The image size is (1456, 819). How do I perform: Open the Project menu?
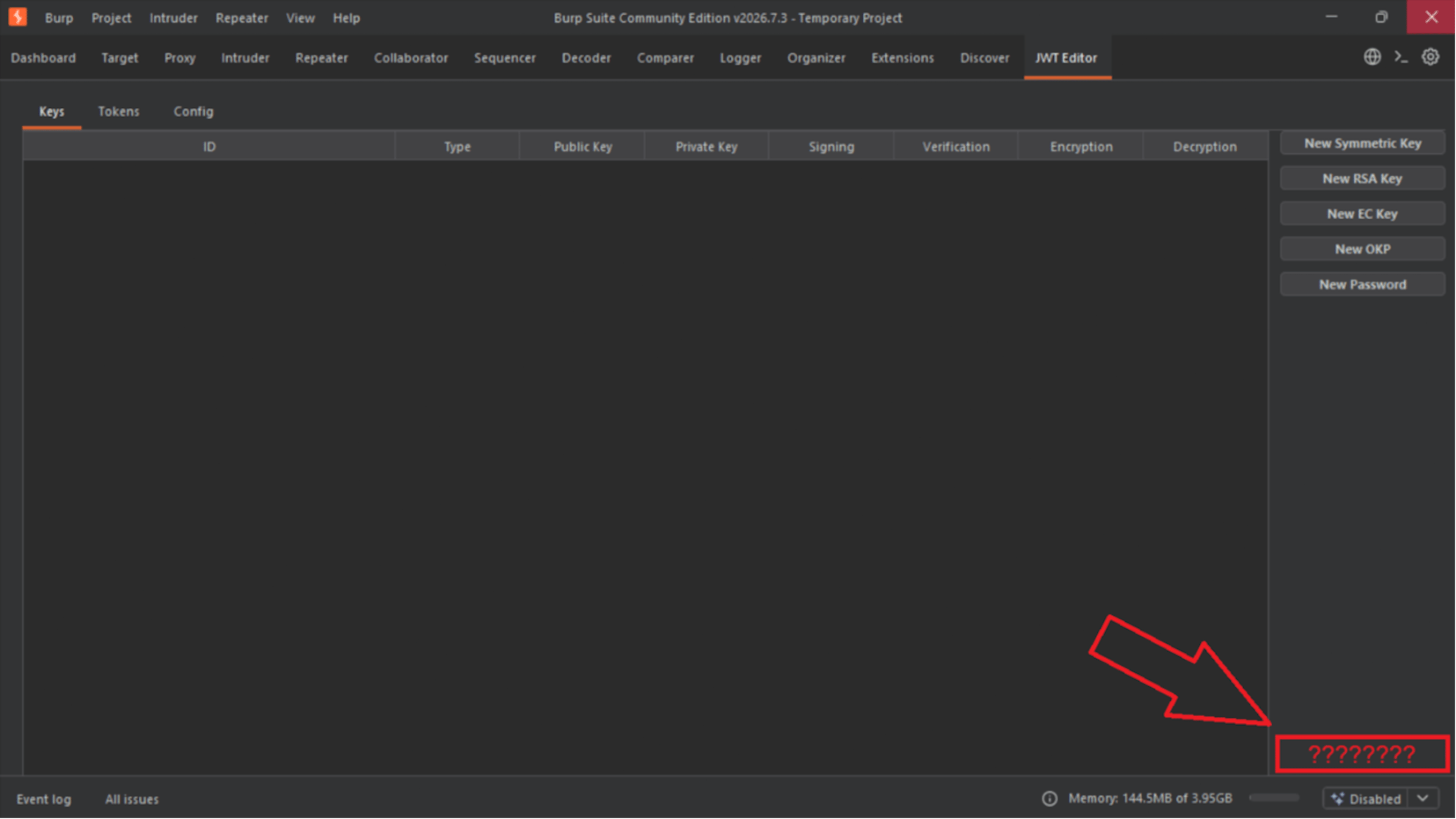pos(111,18)
